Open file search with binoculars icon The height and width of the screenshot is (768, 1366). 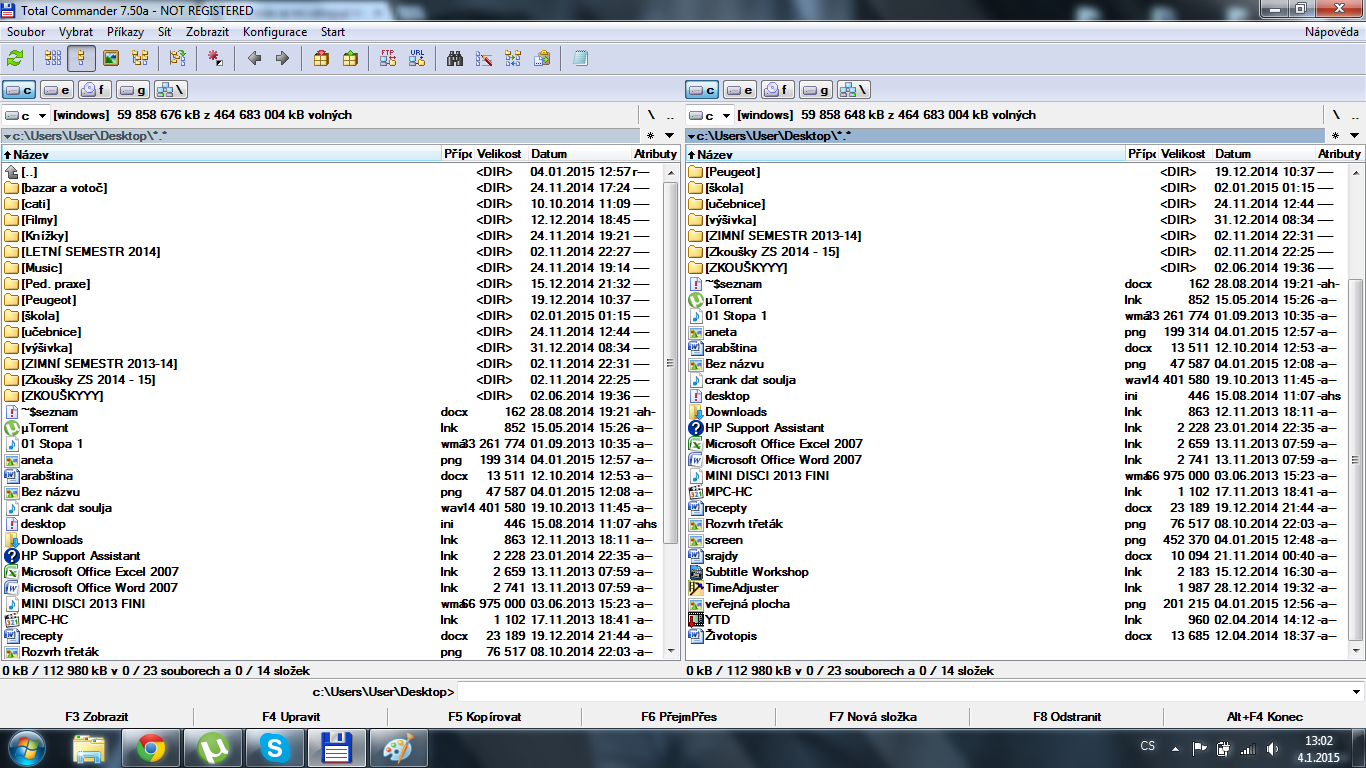(455, 58)
